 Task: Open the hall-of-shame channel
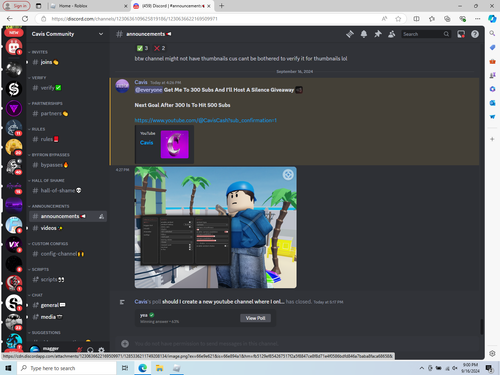pyautogui.click(x=68, y=191)
